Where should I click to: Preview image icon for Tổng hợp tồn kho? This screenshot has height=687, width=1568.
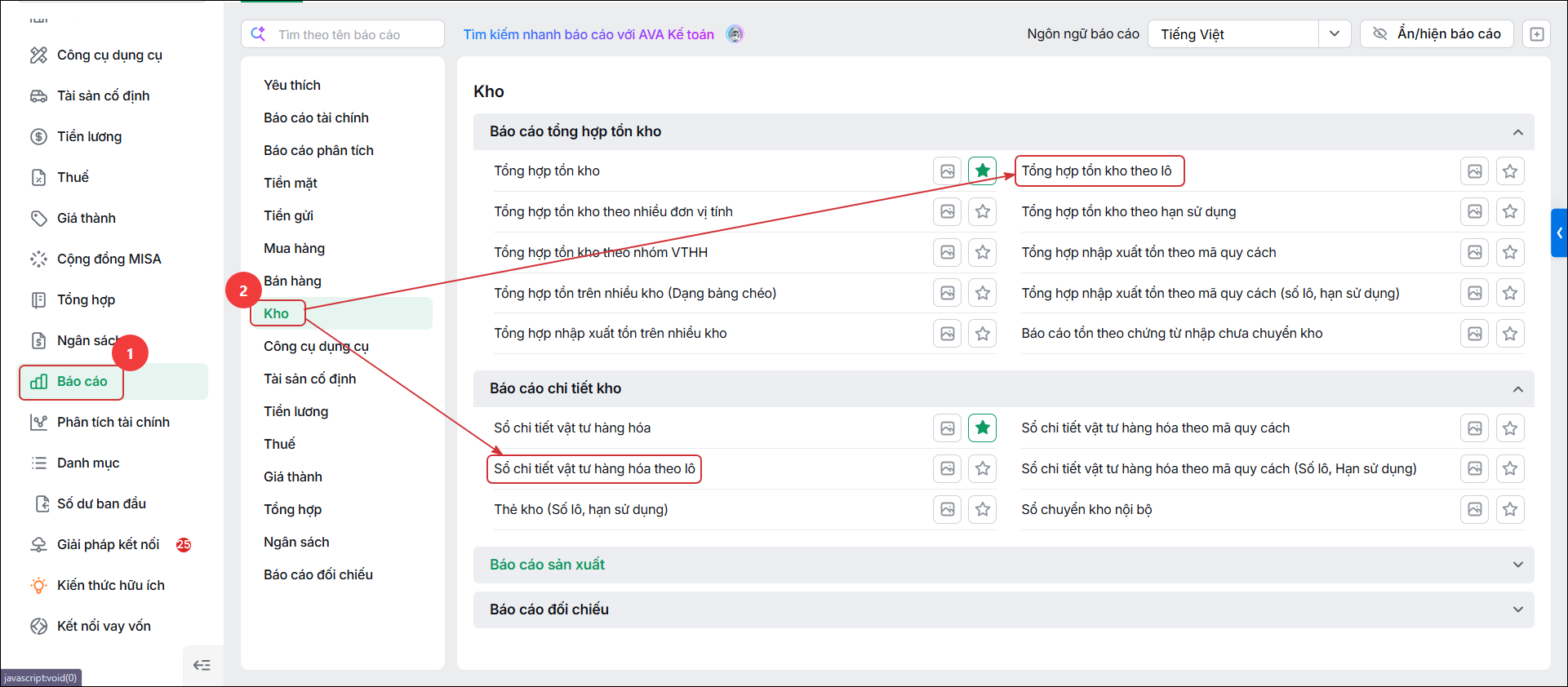pyautogui.click(x=947, y=171)
